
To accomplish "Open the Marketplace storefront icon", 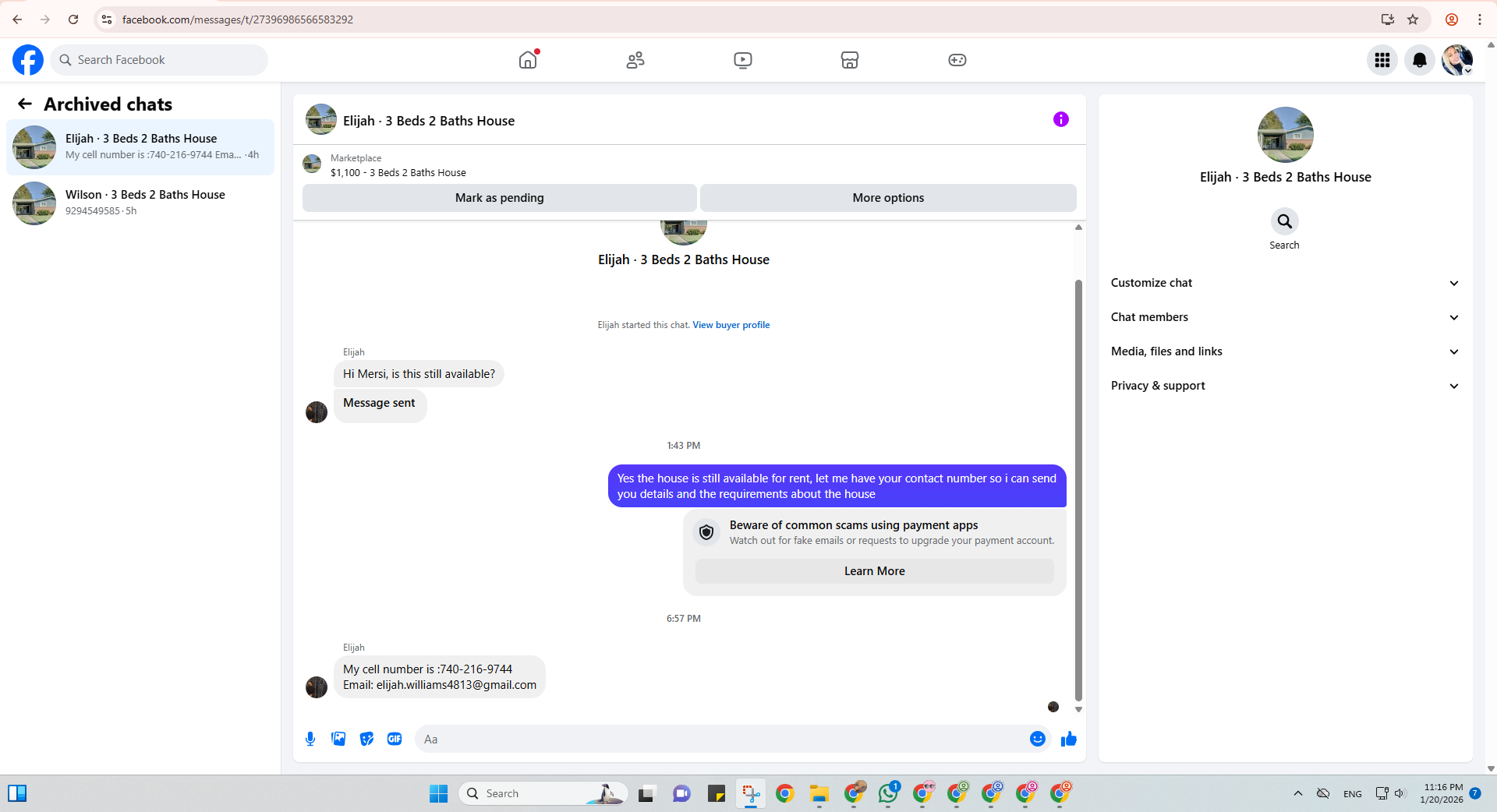I will (x=850, y=60).
